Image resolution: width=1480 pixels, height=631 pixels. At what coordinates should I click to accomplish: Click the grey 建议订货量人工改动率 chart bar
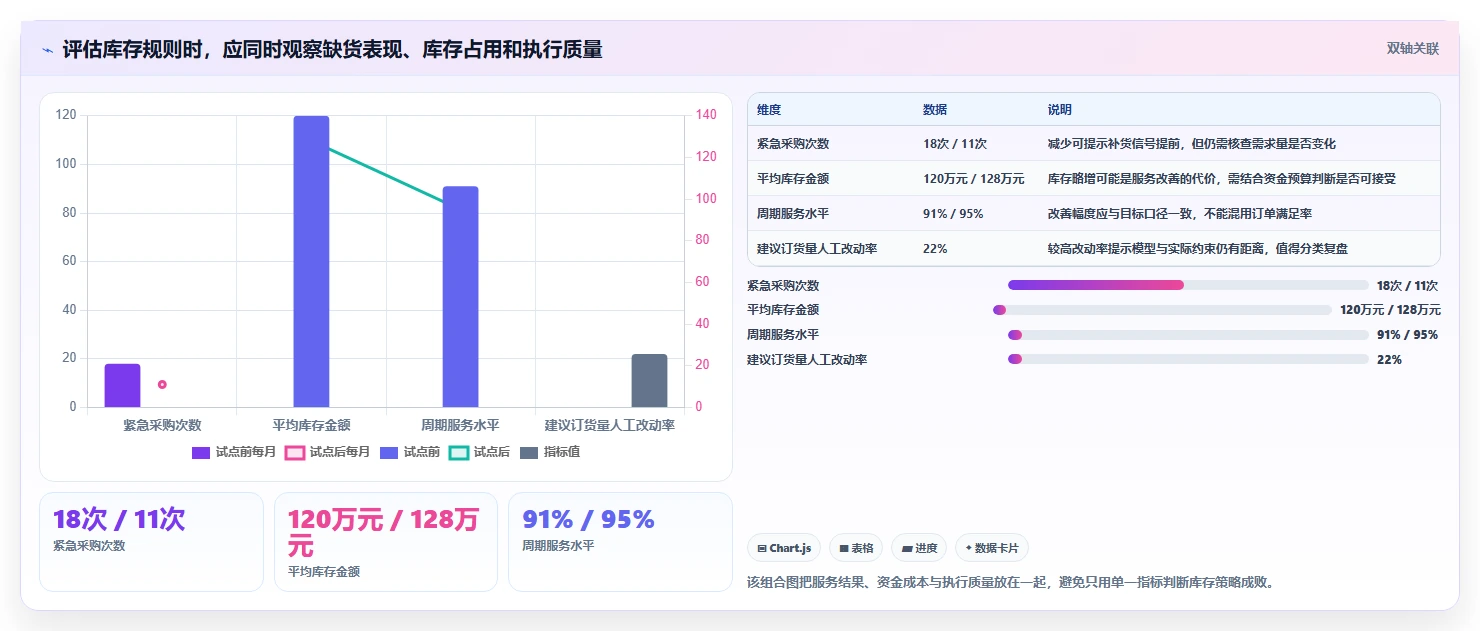pyautogui.click(x=649, y=381)
